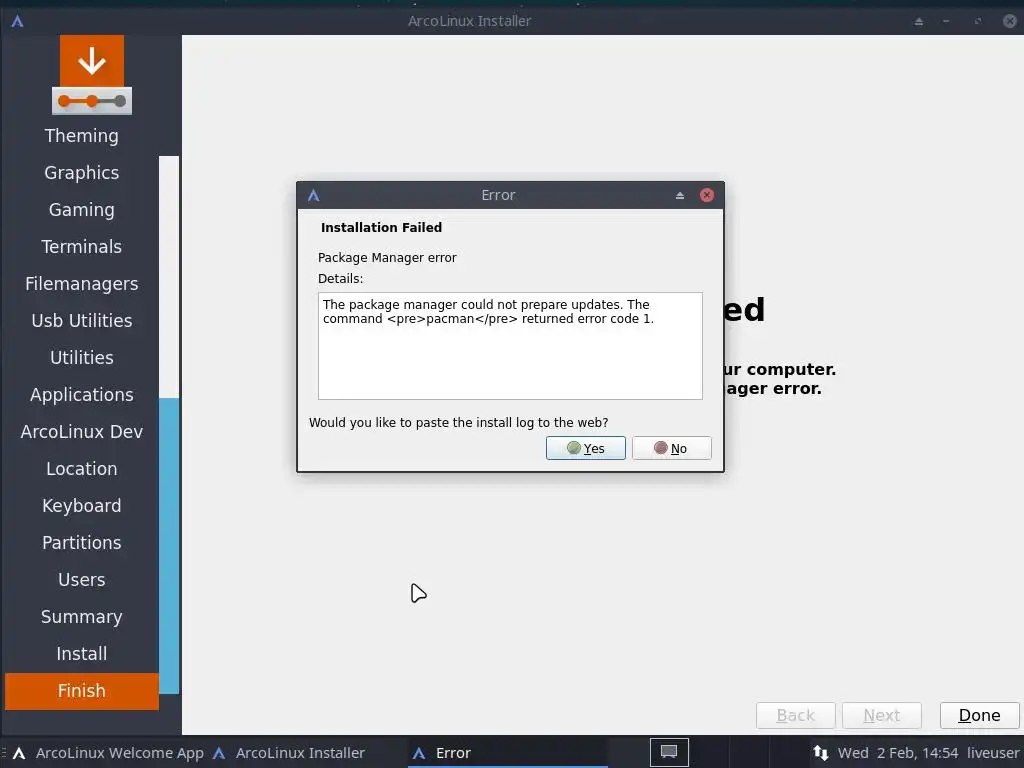
Task: Click the ArcoLinux icon in installer titlebar
Action: click(x=18, y=21)
